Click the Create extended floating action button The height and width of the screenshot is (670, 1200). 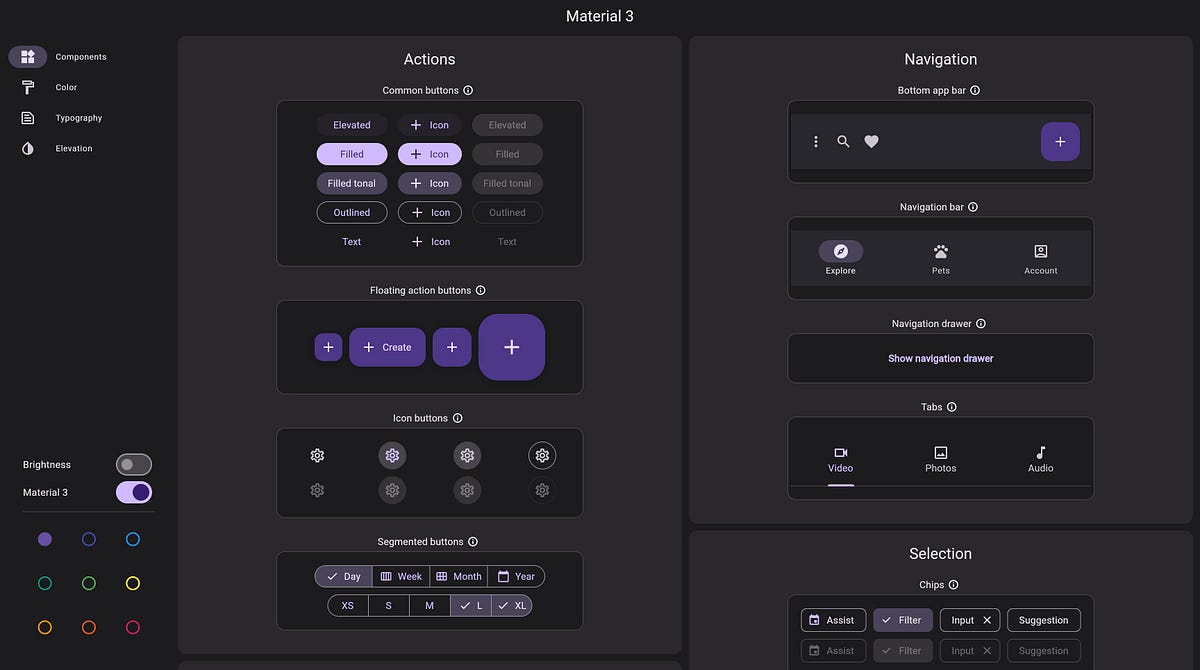(x=387, y=347)
